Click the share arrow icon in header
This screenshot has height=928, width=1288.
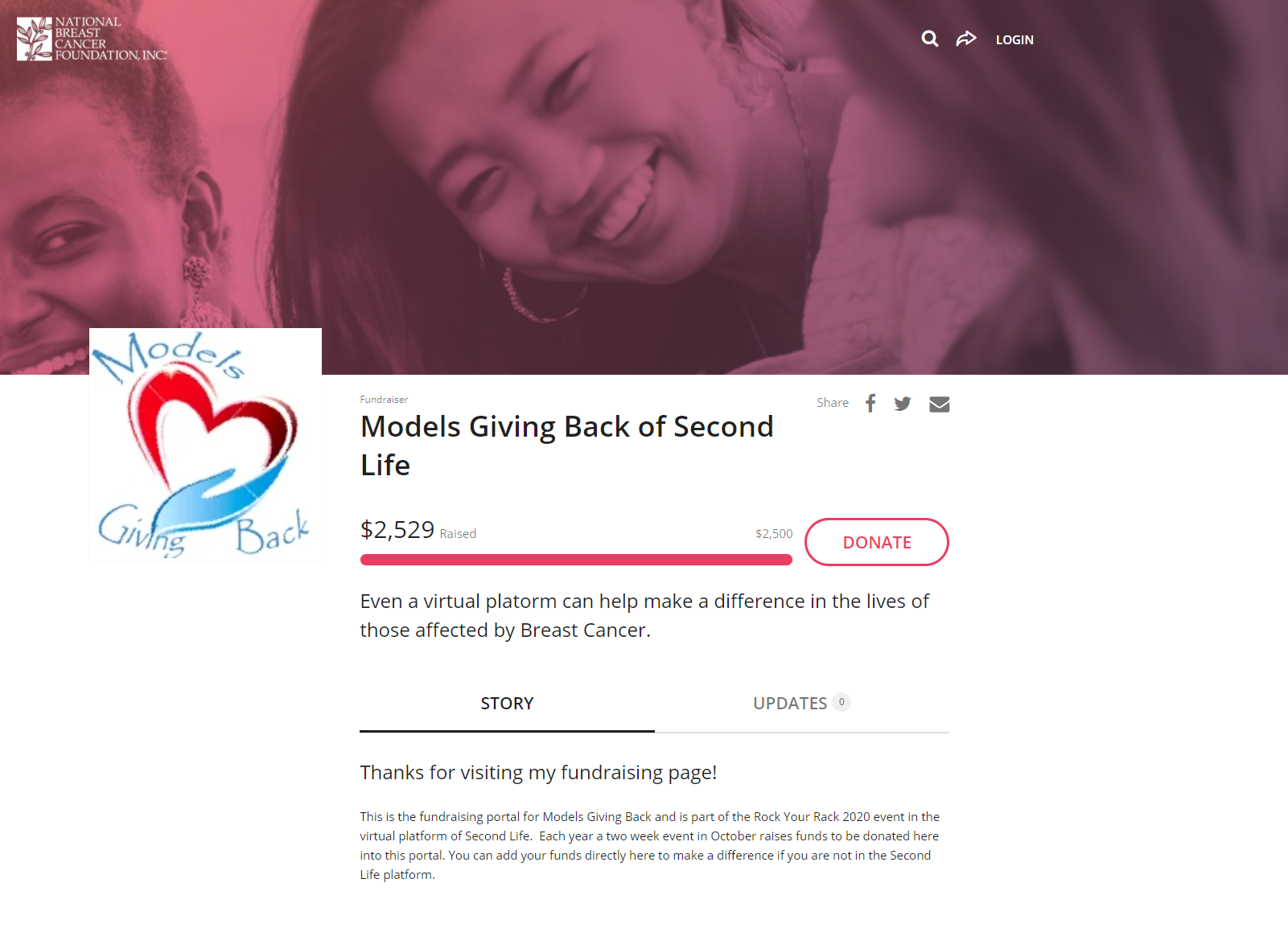coord(966,39)
